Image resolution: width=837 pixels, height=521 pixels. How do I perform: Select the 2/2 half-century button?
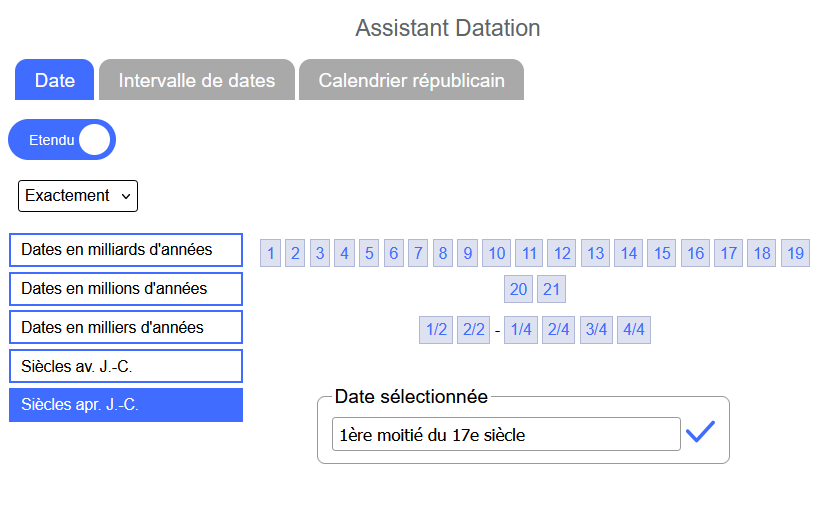coord(473,330)
